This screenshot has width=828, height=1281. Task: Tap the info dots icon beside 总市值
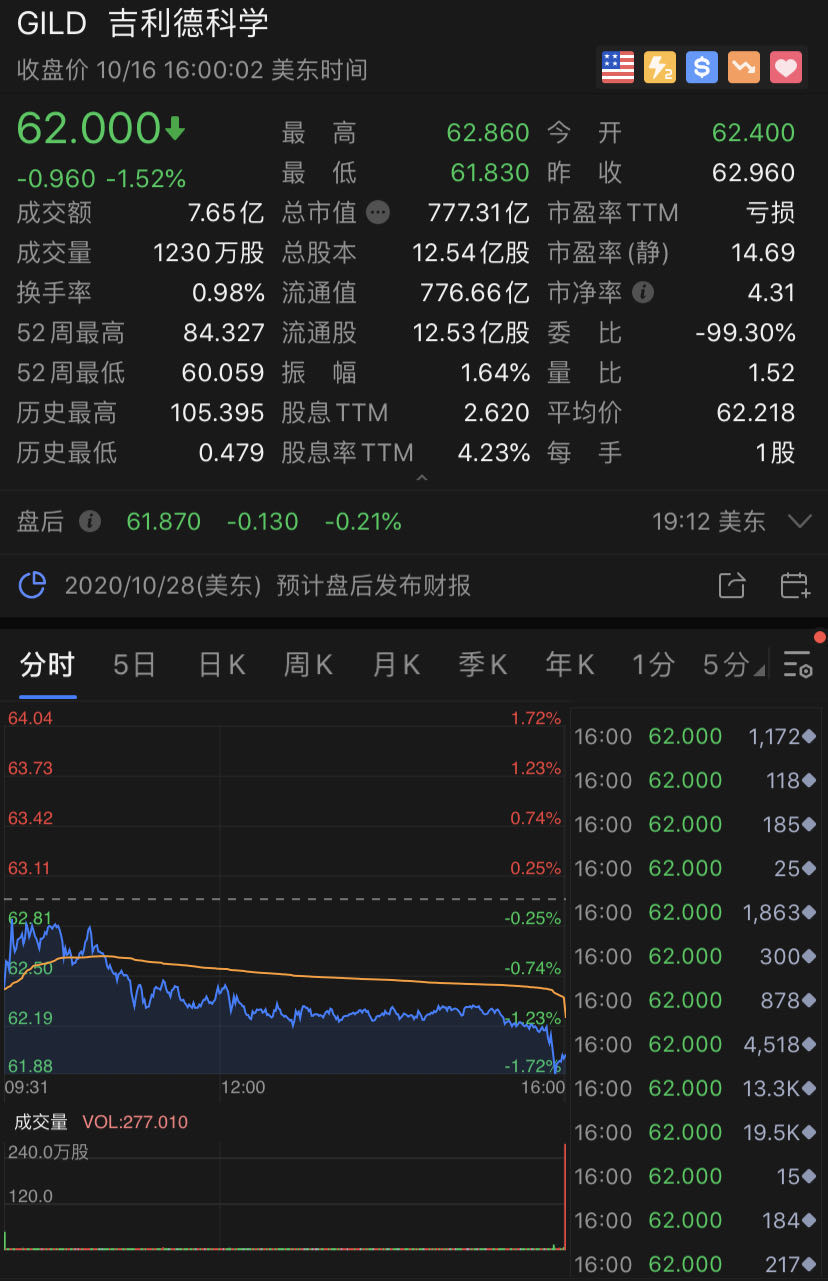[x=378, y=212]
